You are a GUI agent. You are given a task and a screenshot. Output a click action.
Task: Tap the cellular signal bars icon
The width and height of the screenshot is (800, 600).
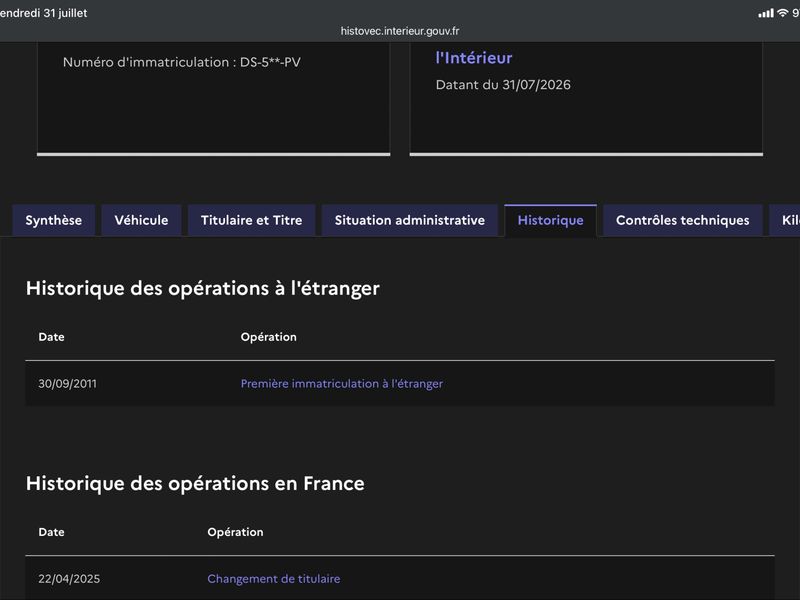coord(766,13)
